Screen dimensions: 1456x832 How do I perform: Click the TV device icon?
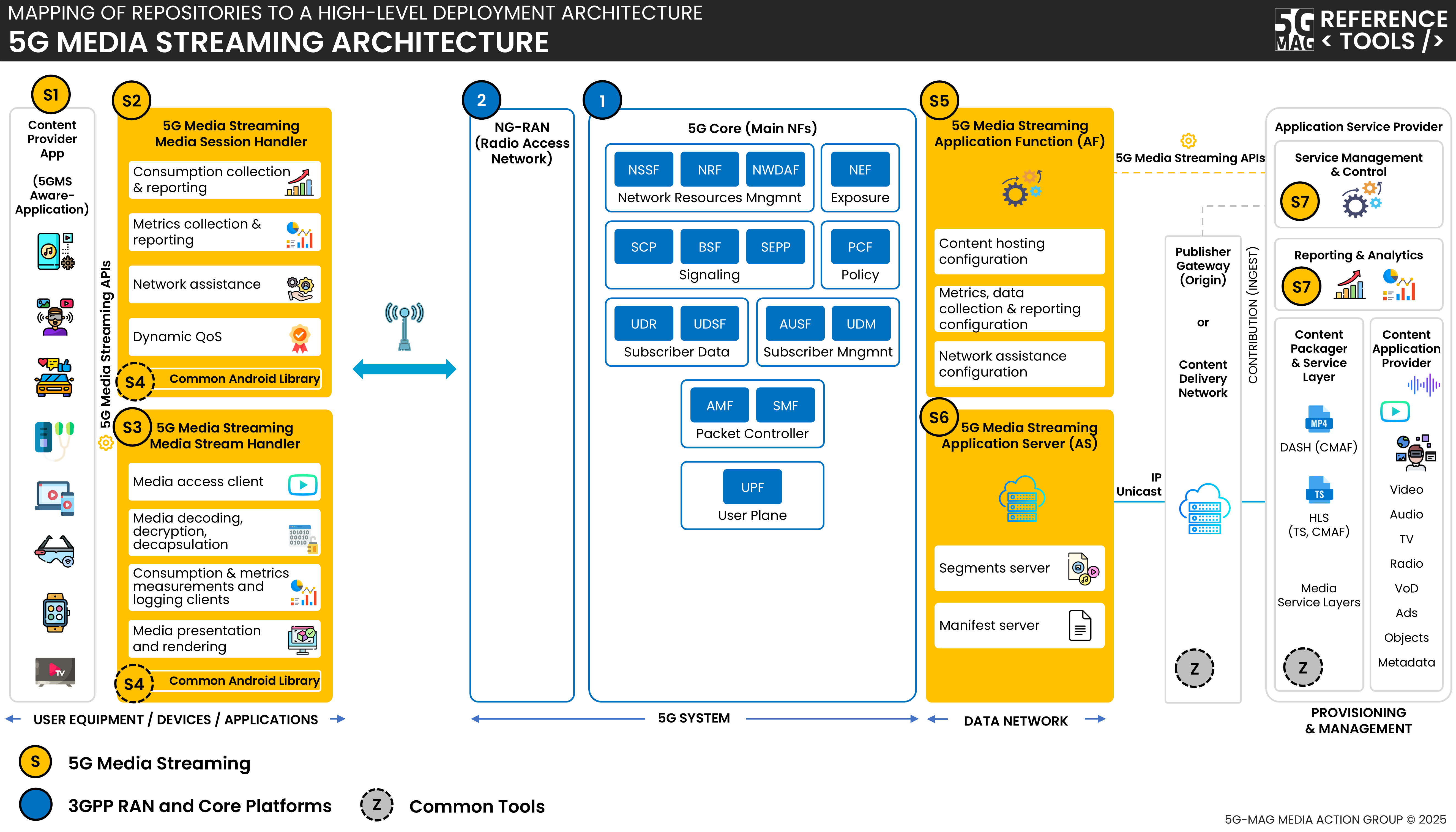(55, 671)
